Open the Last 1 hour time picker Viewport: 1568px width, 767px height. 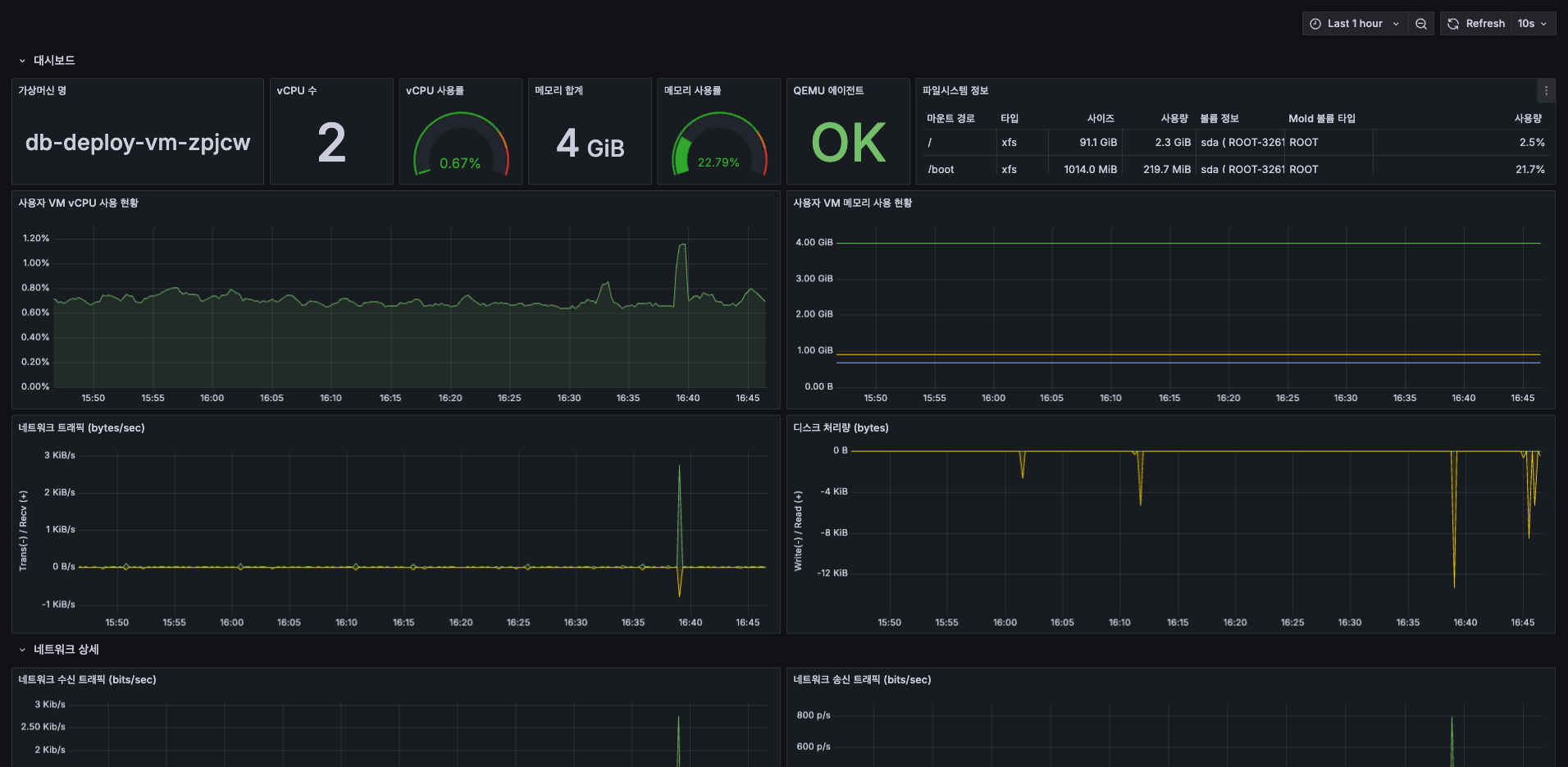pyautogui.click(x=1355, y=24)
